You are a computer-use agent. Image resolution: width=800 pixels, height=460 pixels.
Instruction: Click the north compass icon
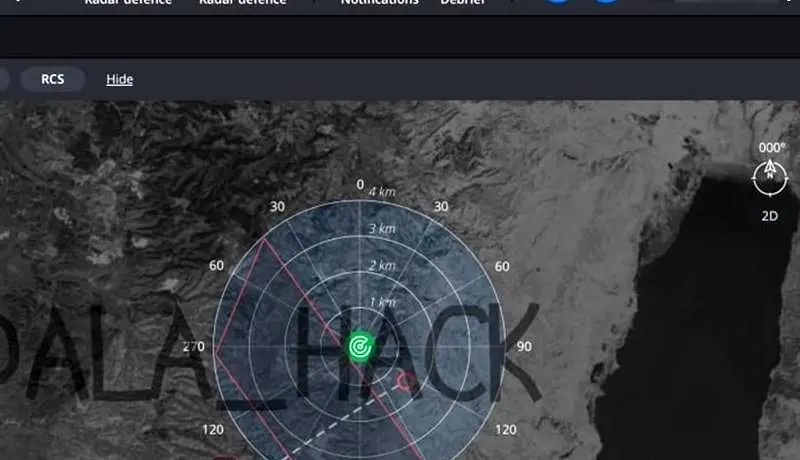pyautogui.click(x=770, y=177)
